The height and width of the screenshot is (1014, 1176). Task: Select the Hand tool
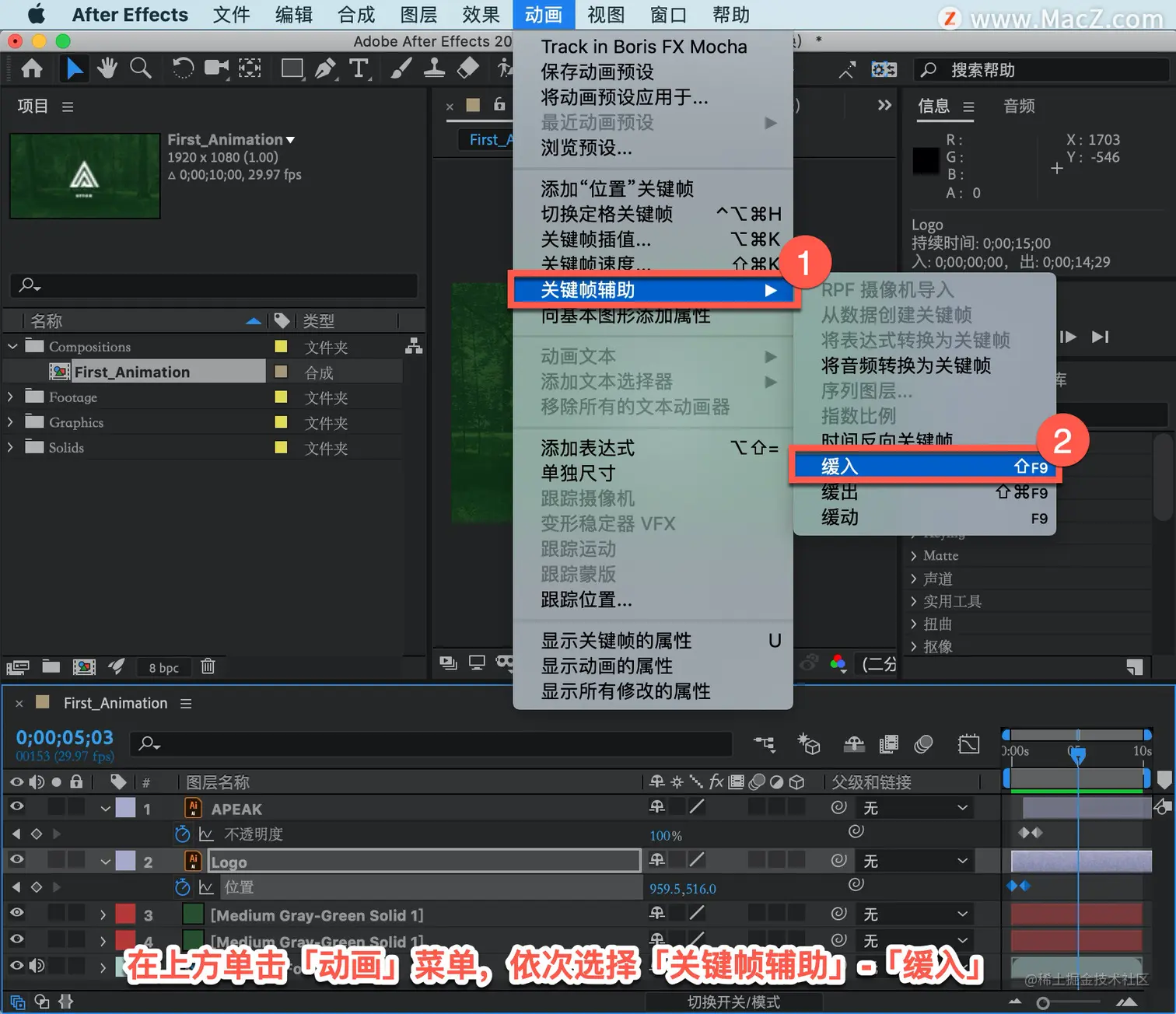click(107, 69)
